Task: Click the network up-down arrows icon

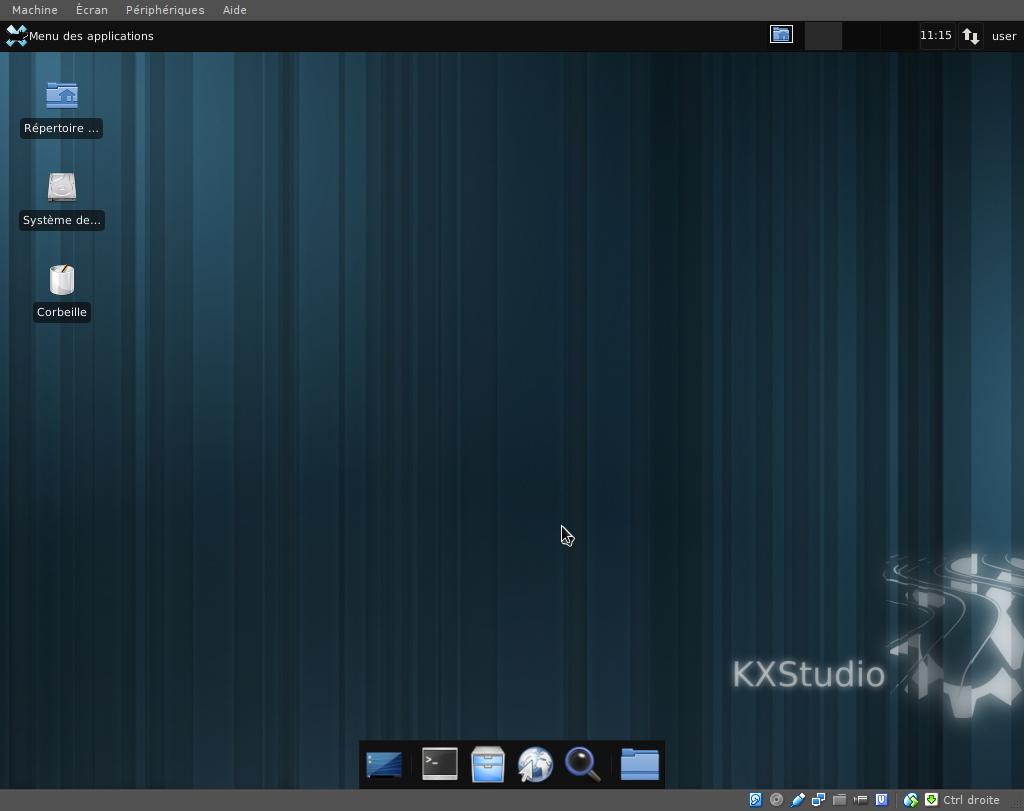Action: tap(970, 36)
